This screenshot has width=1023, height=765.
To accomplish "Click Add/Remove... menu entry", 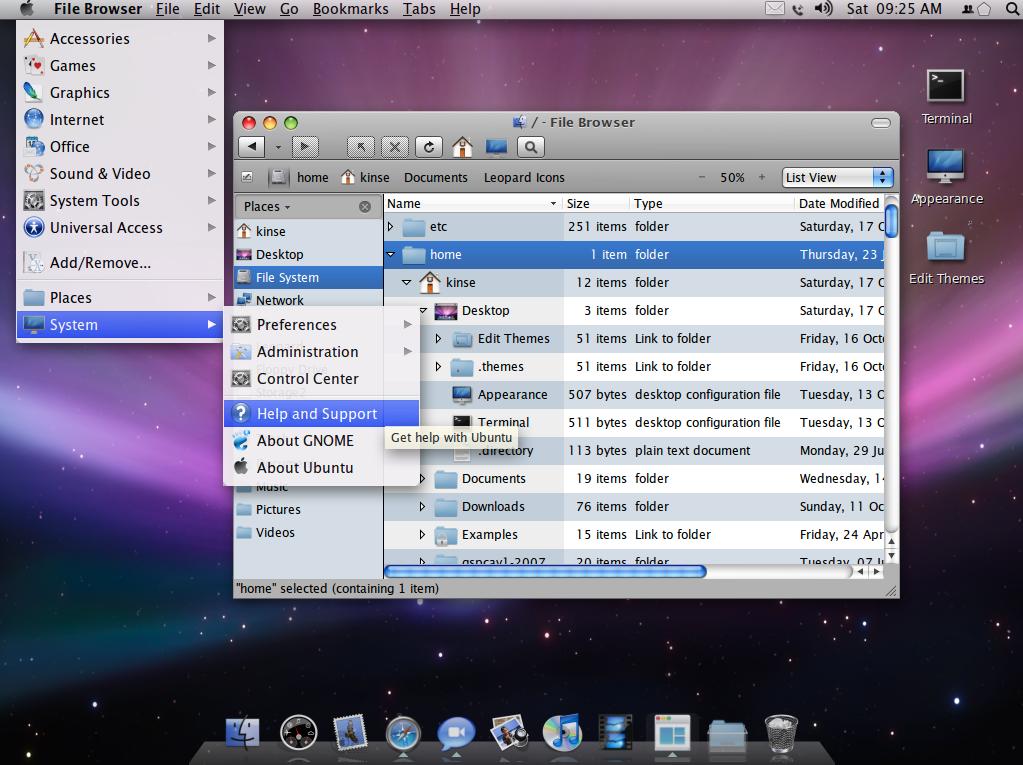I will (x=120, y=263).
